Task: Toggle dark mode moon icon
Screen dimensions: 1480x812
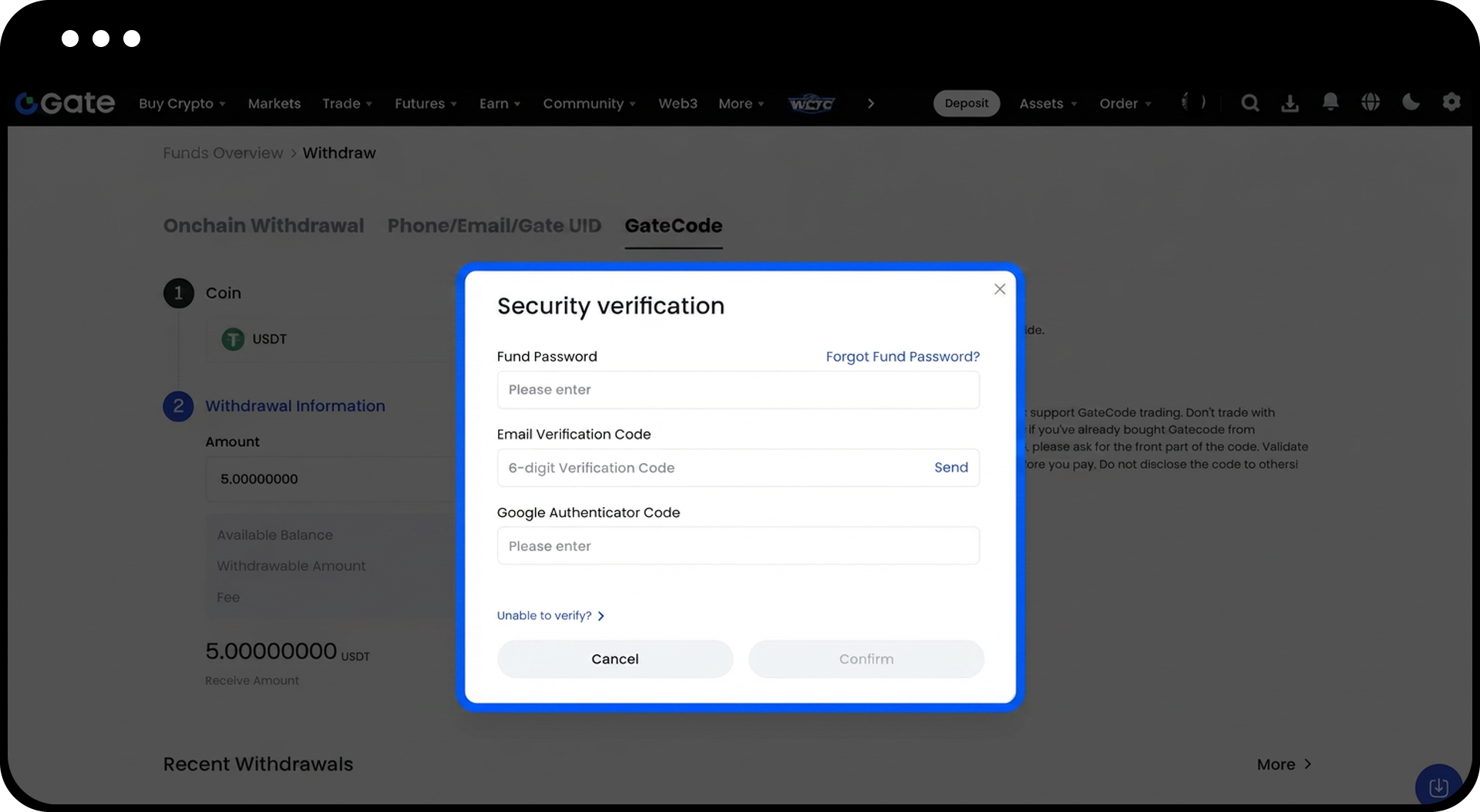Action: 1411,102
